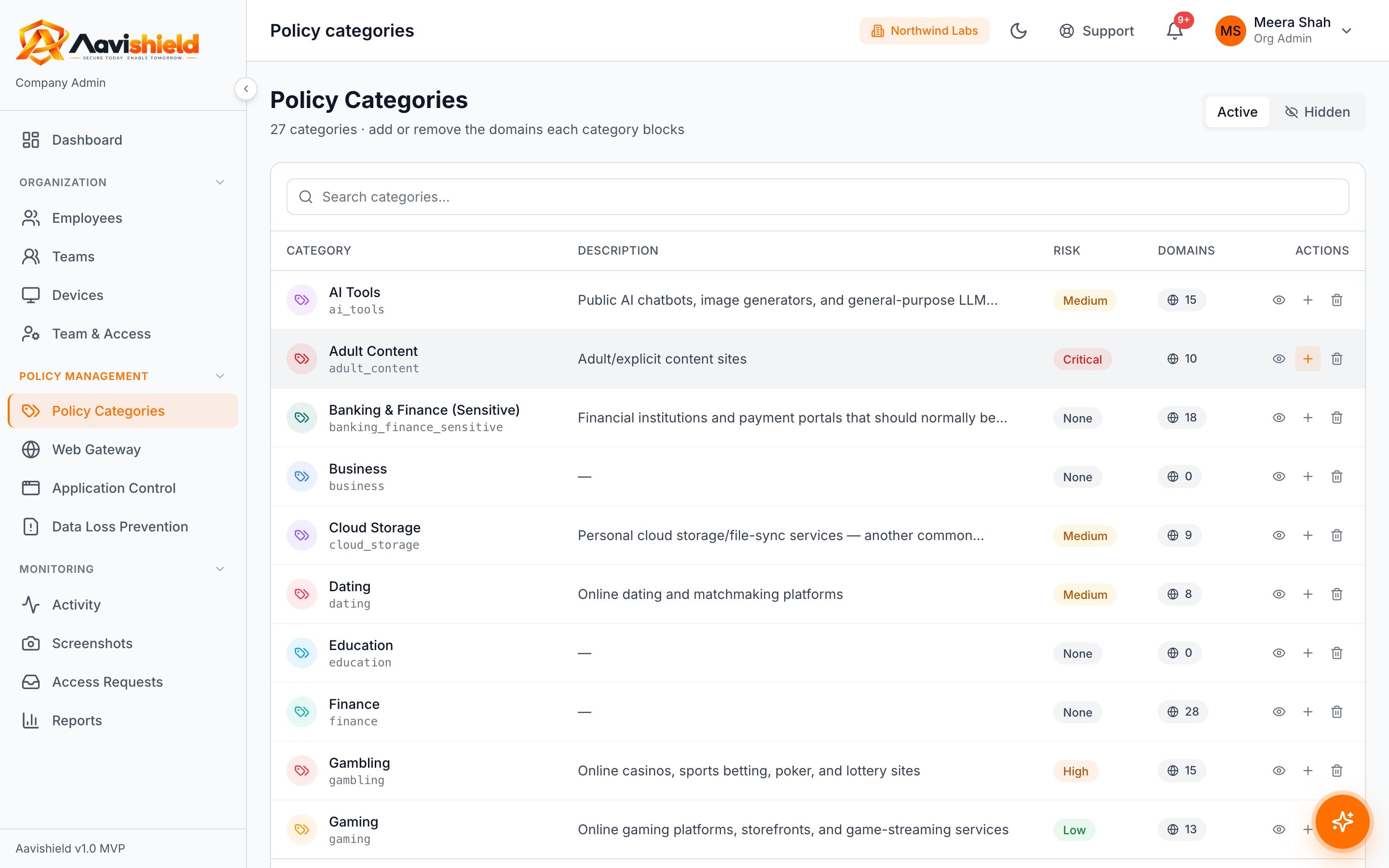This screenshot has width=1389, height=868.
Task: Delete the AI Tools category
Action: [1337, 299]
